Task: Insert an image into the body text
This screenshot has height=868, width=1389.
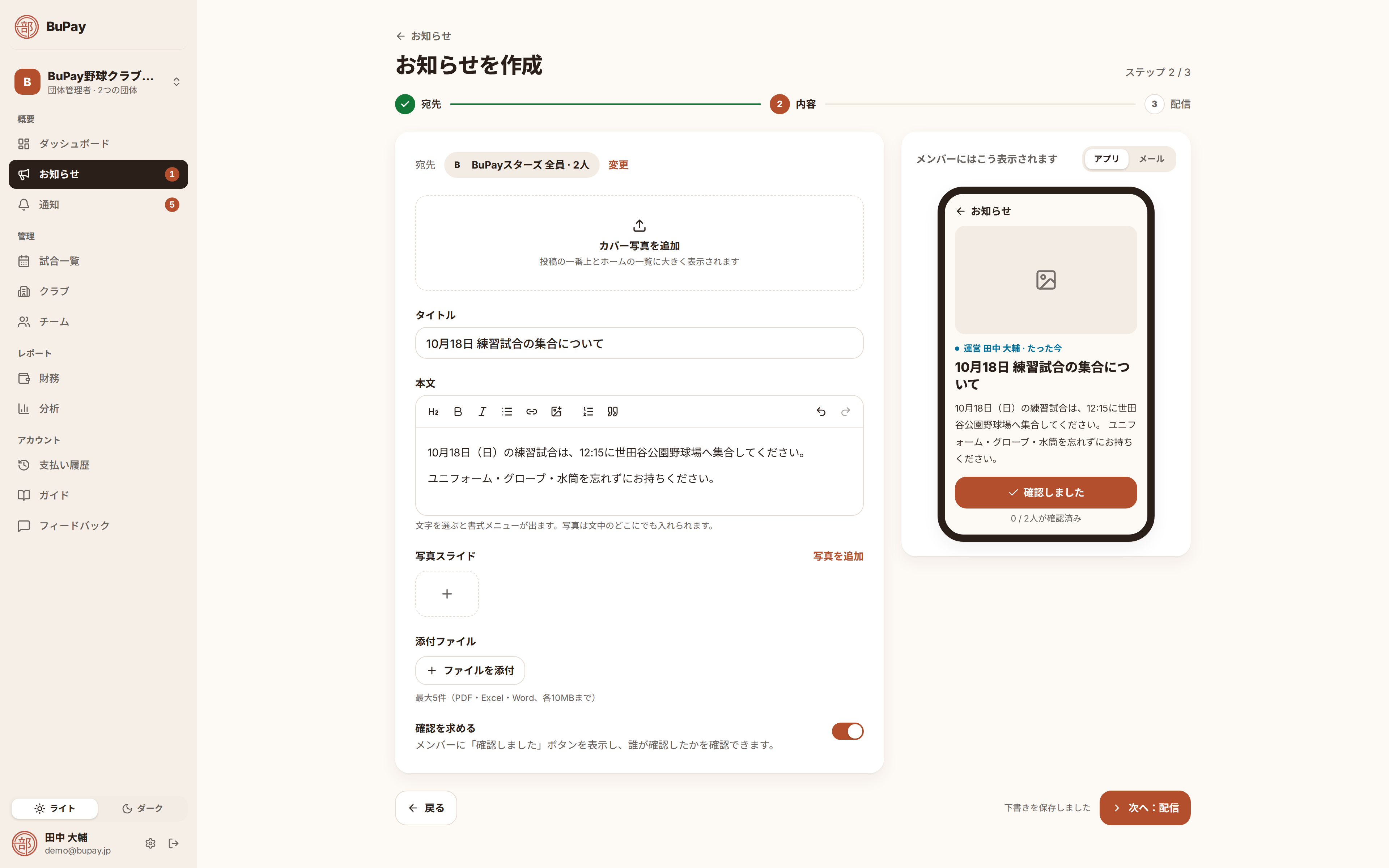Action: (556, 412)
